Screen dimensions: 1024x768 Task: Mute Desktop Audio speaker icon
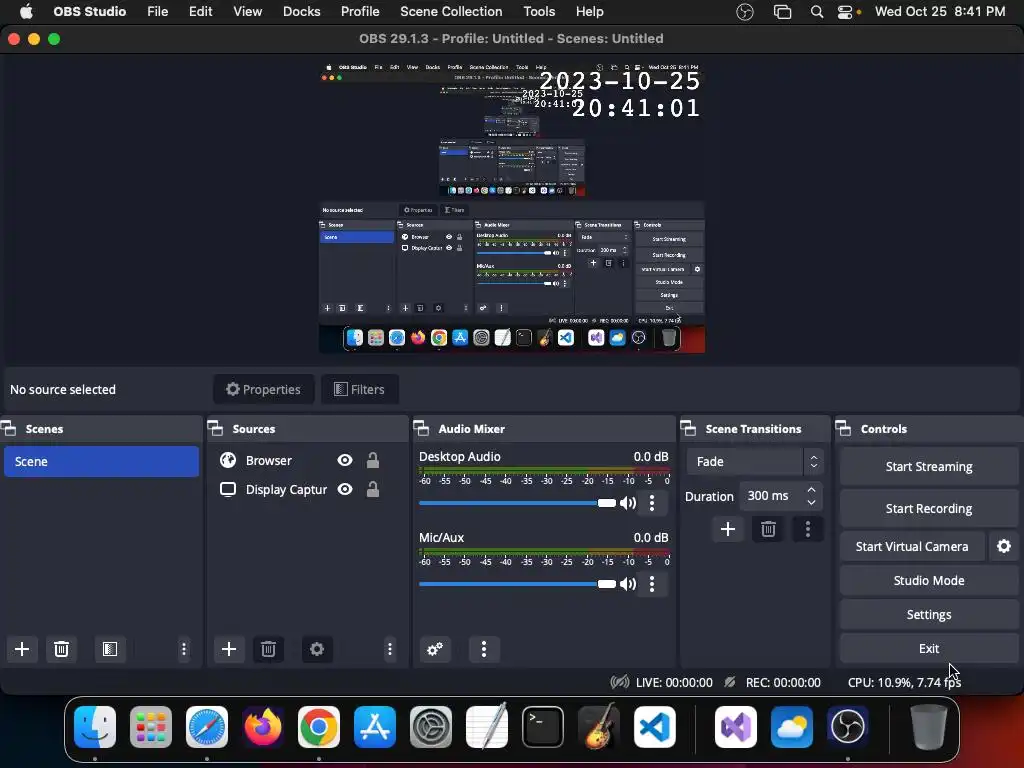point(628,503)
